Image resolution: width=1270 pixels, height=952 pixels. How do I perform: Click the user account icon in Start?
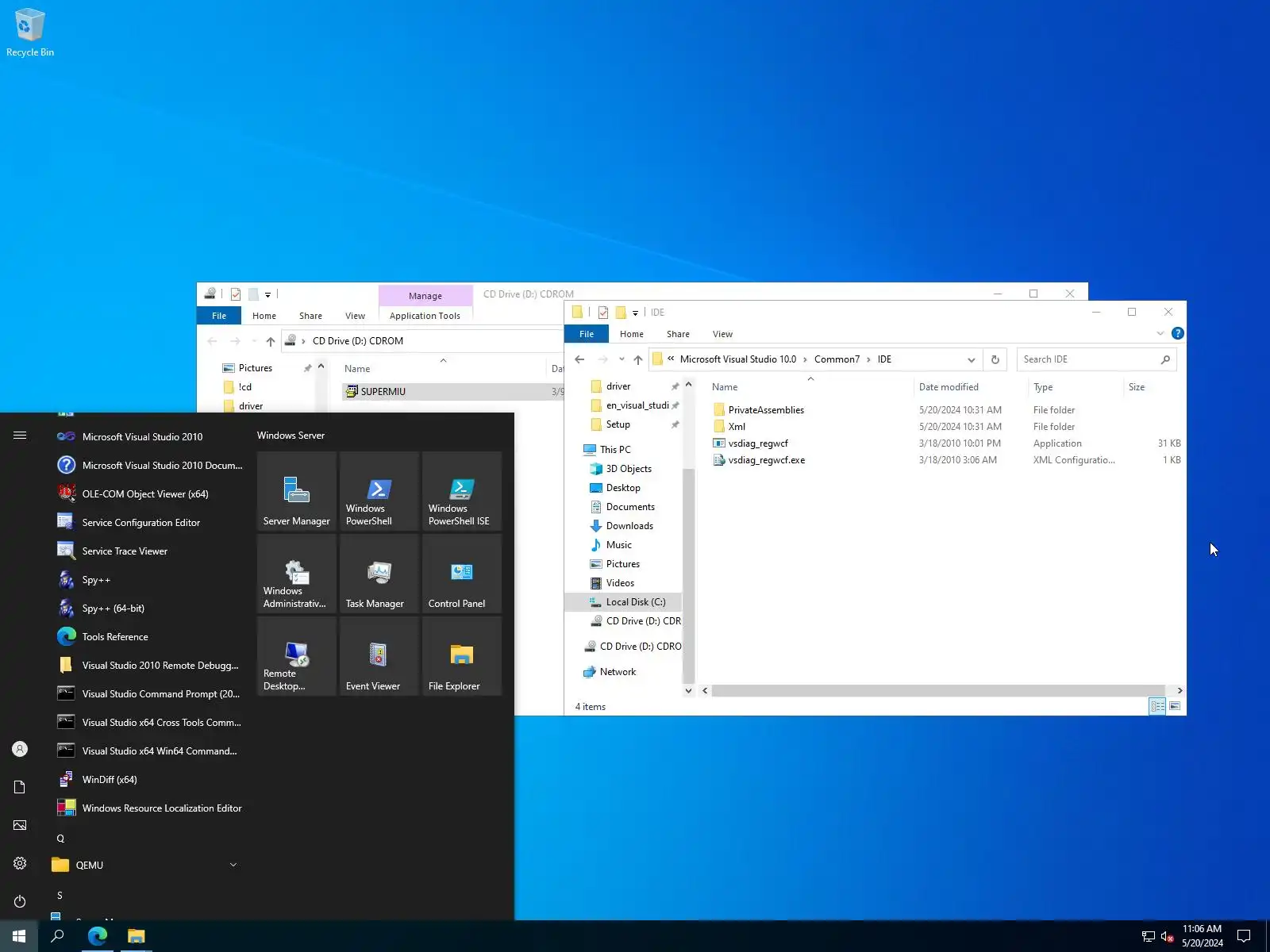pos(20,749)
